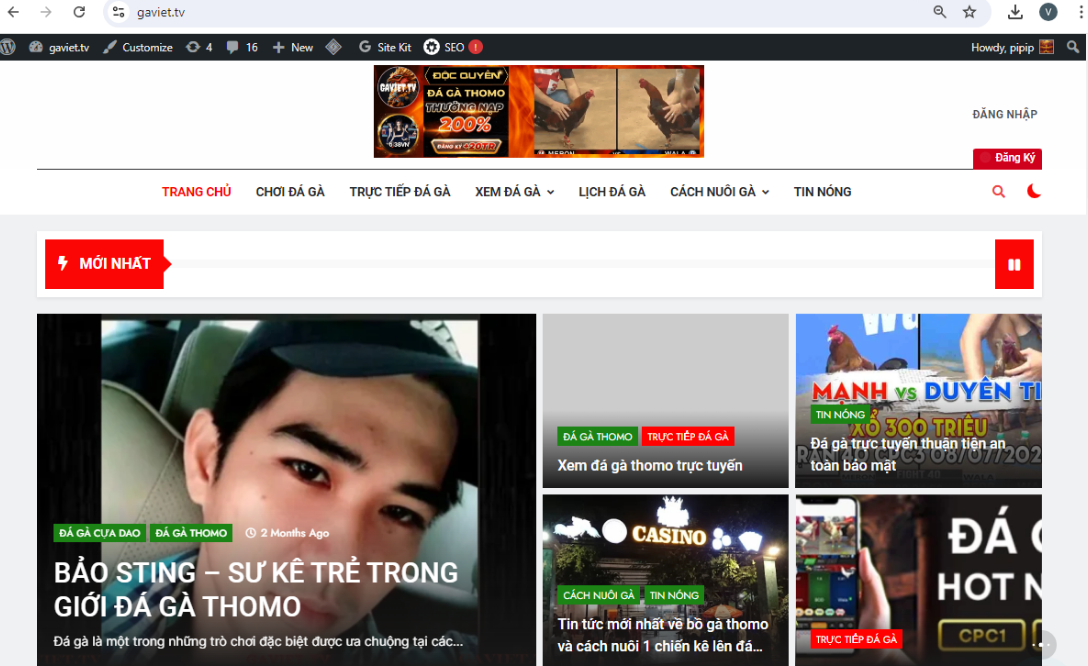
Task: Click the MỚI NHẤT ticker label
Action: click(x=105, y=264)
